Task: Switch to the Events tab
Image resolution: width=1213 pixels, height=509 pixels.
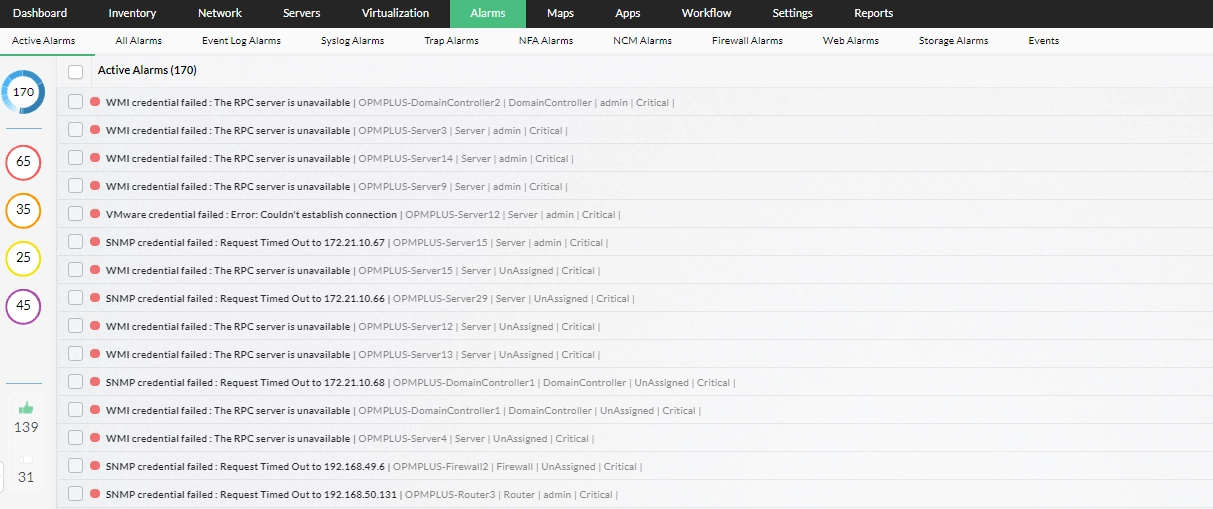Action: 1044,41
